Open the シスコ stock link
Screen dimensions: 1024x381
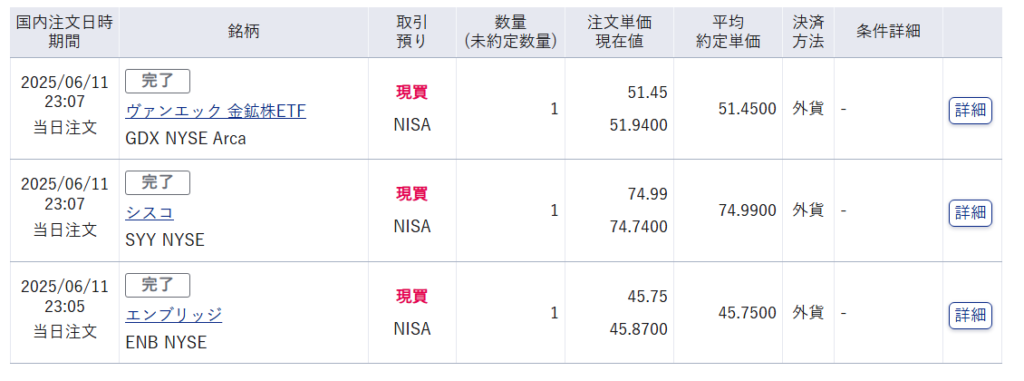[150, 213]
